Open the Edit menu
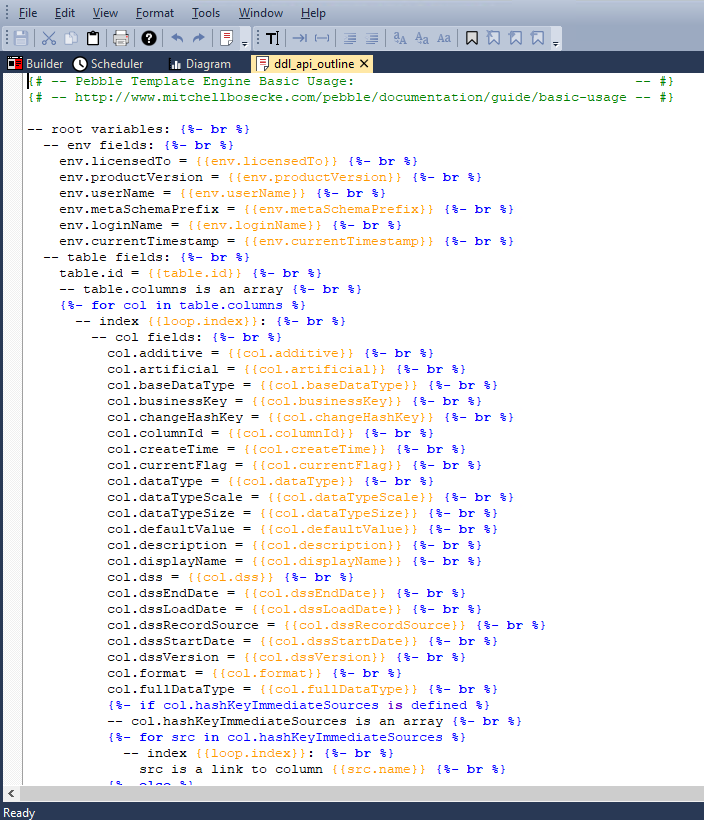This screenshot has height=820, width=704. click(x=65, y=13)
